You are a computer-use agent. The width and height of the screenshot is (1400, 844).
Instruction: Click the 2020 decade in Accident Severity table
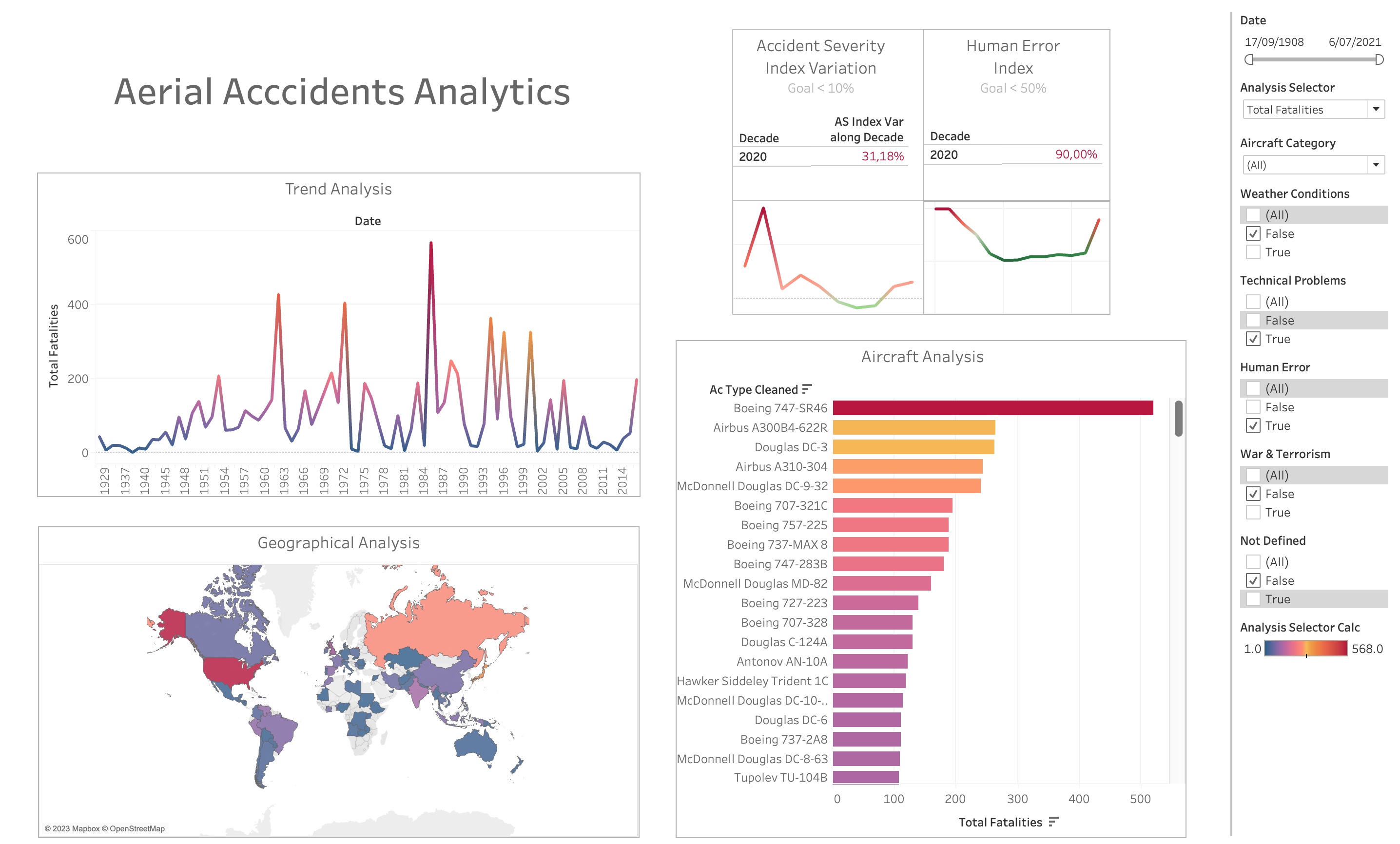tap(752, 157)
